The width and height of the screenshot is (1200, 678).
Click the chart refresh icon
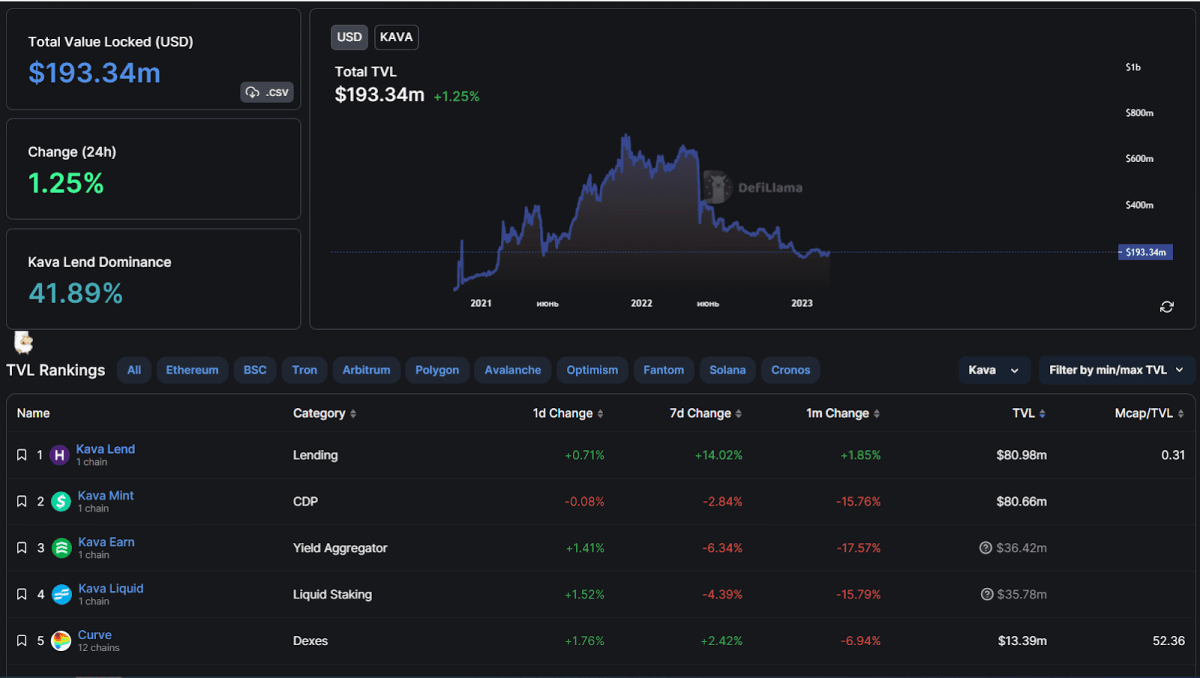pyautogui.click(x=1166, y=307)
